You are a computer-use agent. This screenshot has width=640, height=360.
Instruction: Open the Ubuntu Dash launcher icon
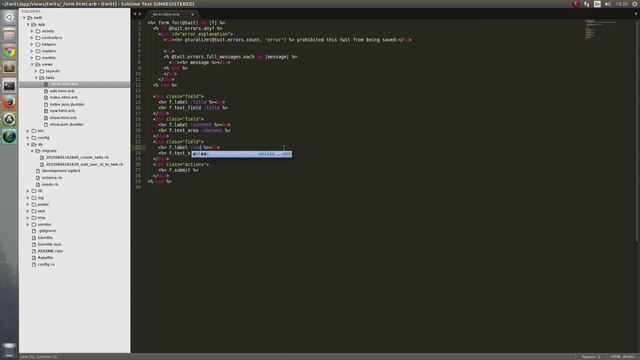9,18
